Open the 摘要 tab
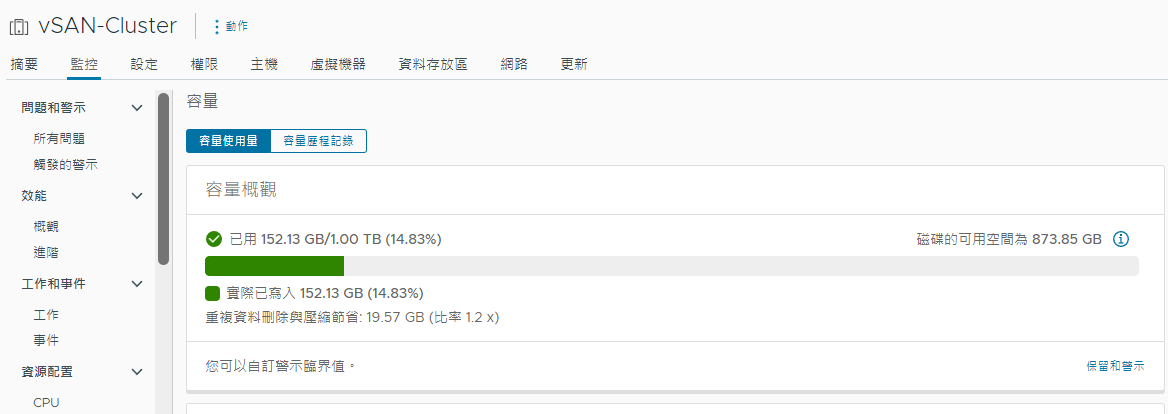1168x414 pixels. 24,65
